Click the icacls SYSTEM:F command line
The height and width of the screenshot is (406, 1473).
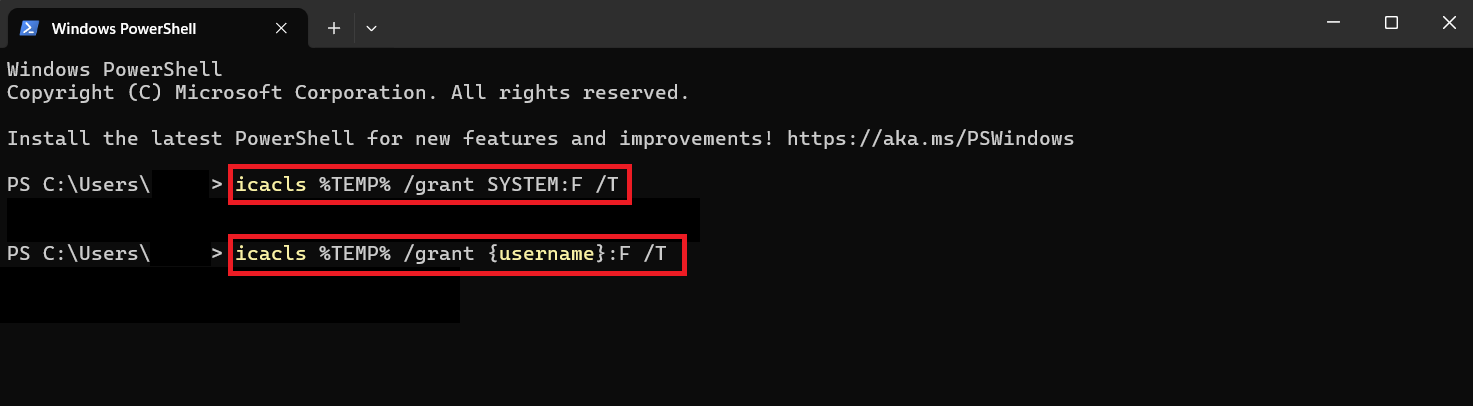(x=430, y=184)
